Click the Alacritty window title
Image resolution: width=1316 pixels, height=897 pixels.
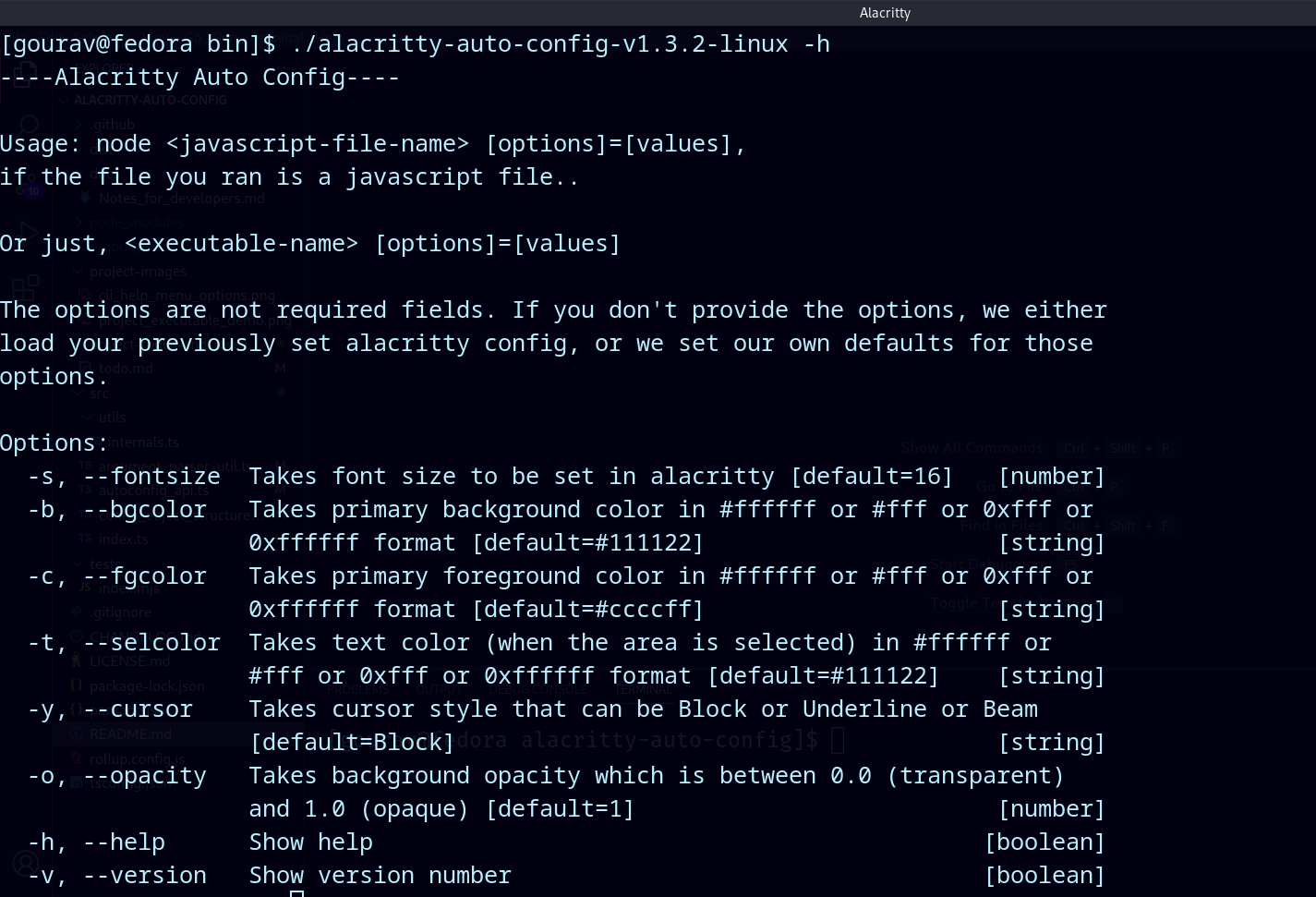coord(885,12)
